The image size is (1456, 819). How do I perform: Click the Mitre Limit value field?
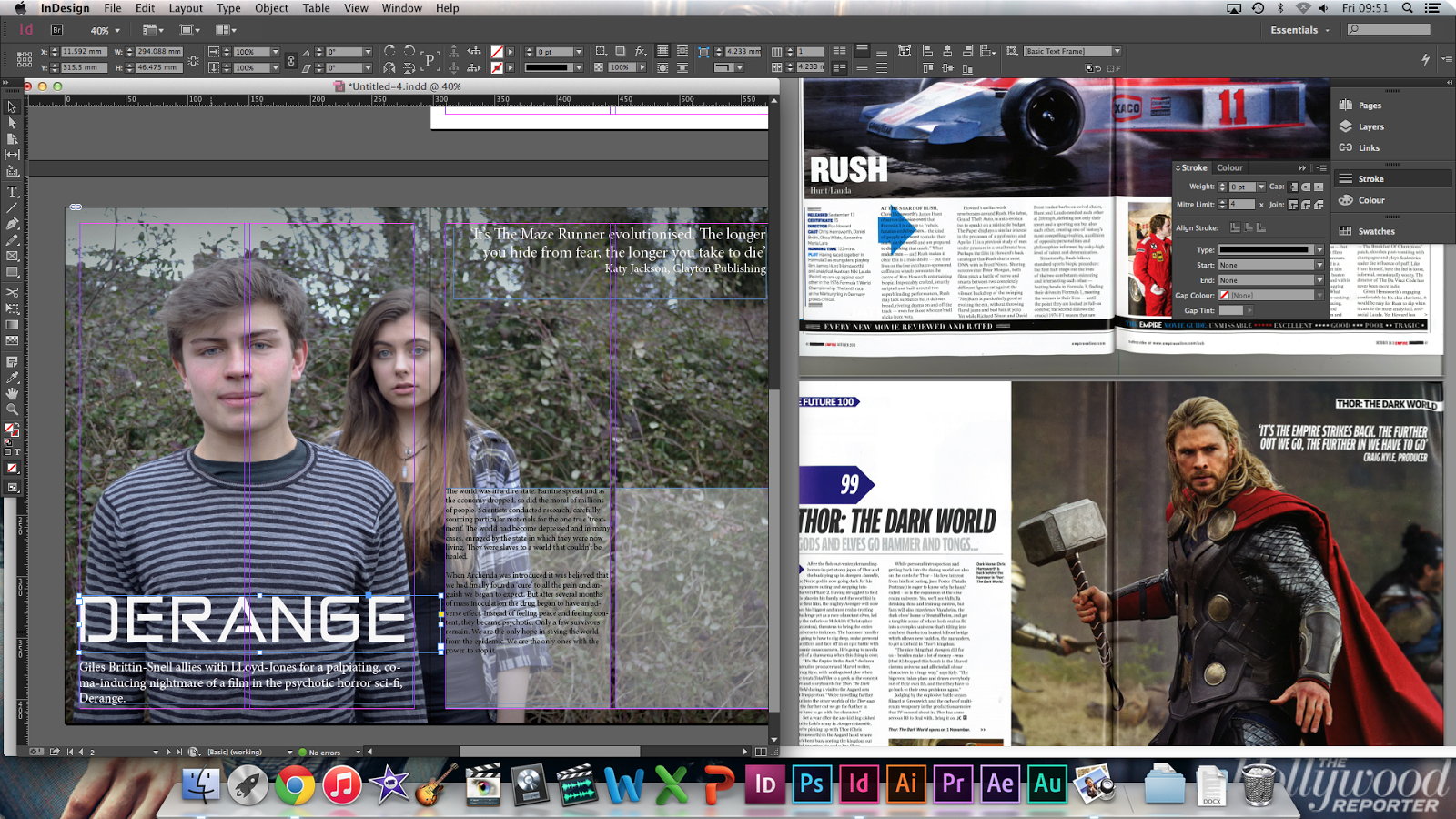(x=1242, y=205)
